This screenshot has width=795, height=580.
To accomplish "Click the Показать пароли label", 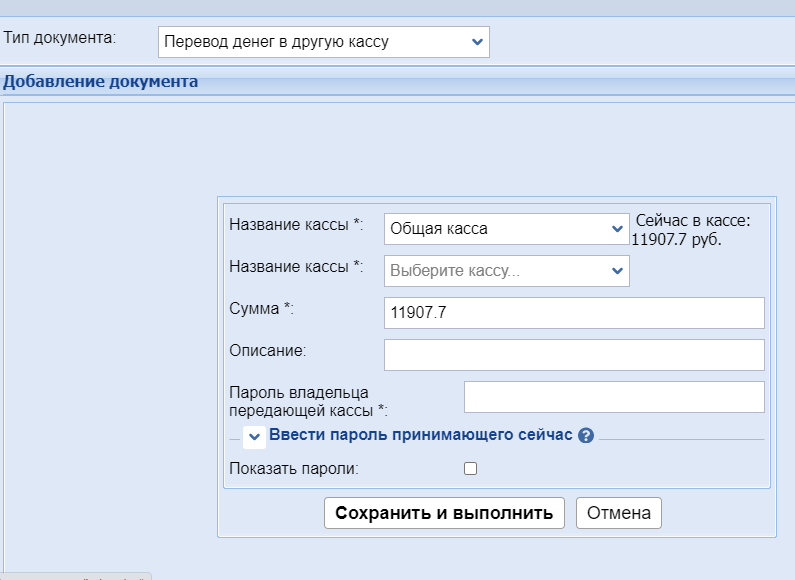I will [x=293, y=468].
